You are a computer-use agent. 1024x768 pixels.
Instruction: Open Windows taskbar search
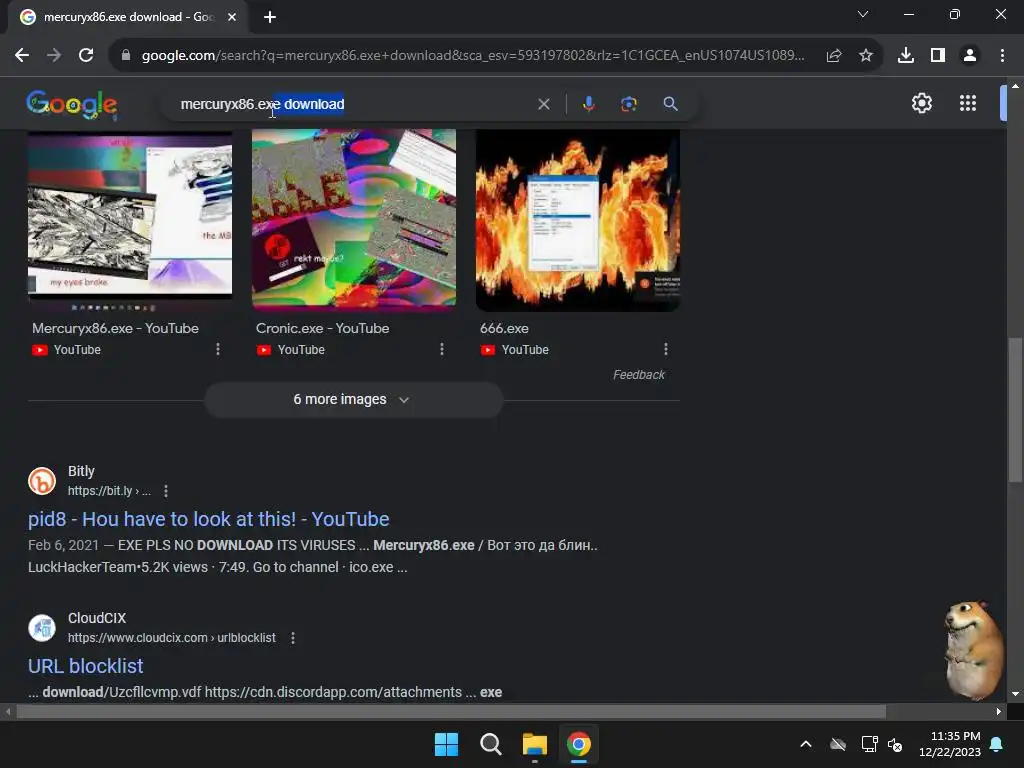pos(490,744)
